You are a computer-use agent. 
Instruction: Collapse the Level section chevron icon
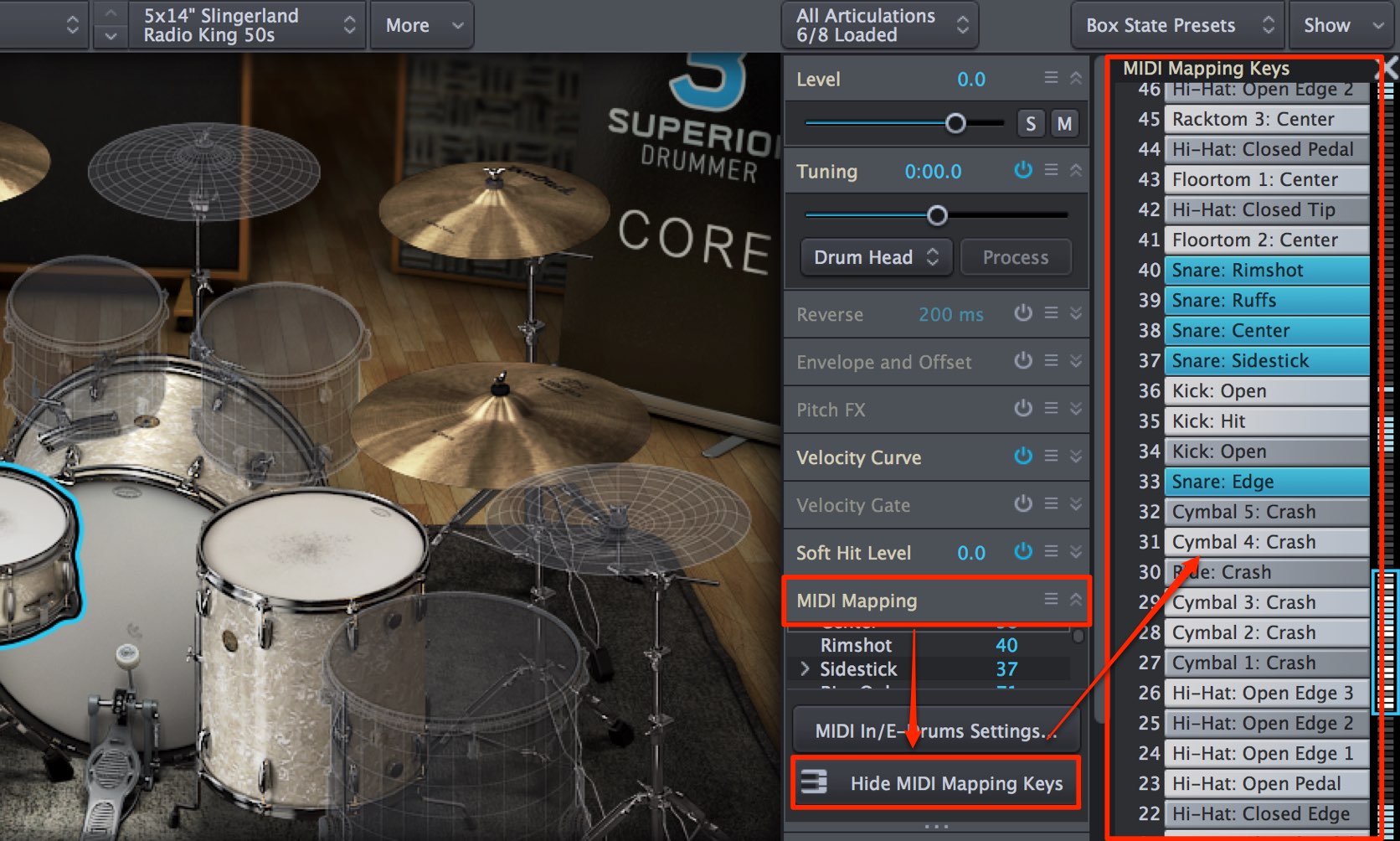pos(1076,78)
